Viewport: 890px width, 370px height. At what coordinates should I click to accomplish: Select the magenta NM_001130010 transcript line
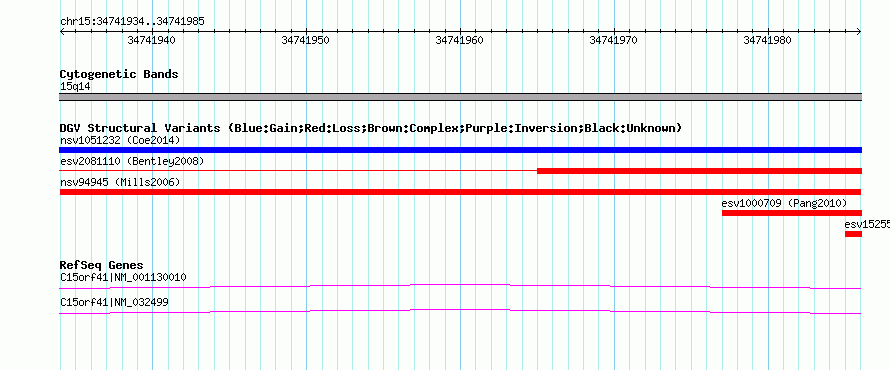460,286
